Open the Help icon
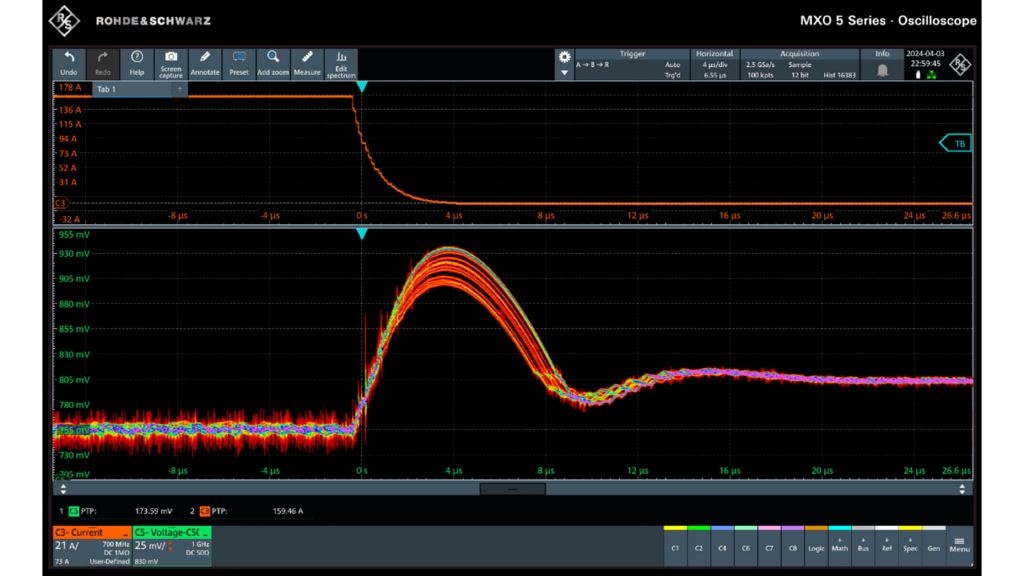1024x576 pixels. 137,63
